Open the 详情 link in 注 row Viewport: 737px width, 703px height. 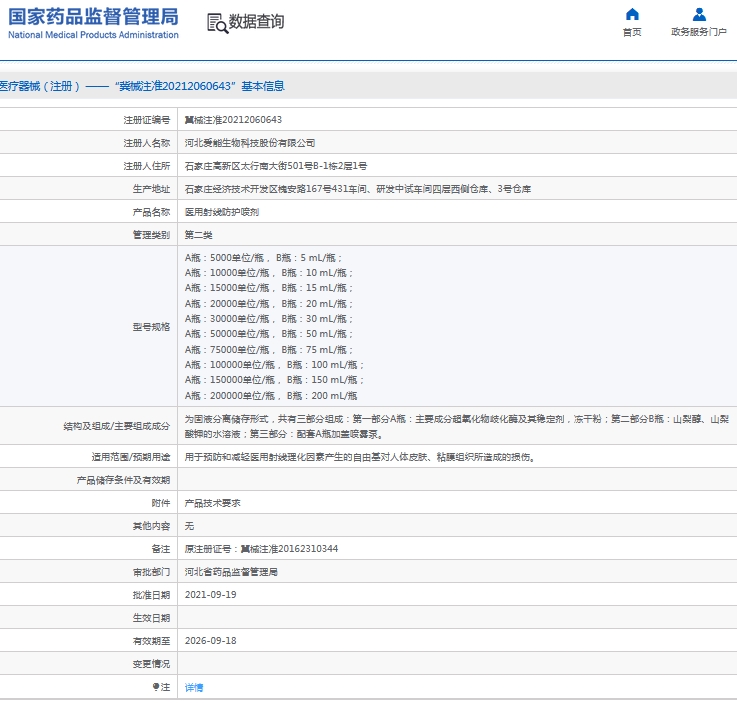pyautogui.click(x=194, y=687)
